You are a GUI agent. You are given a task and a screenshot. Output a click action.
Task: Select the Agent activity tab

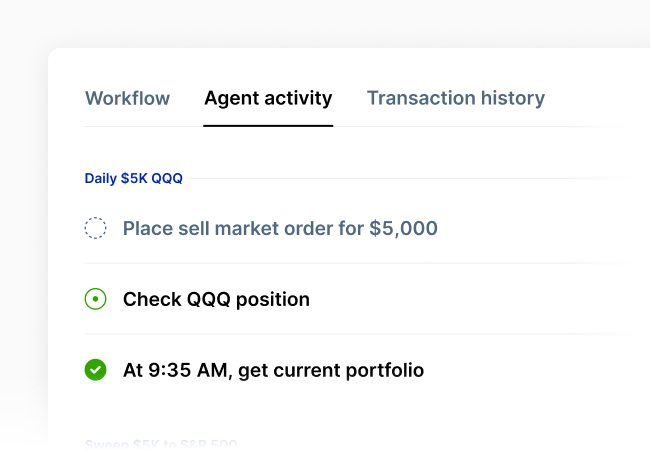click(268, 98)
